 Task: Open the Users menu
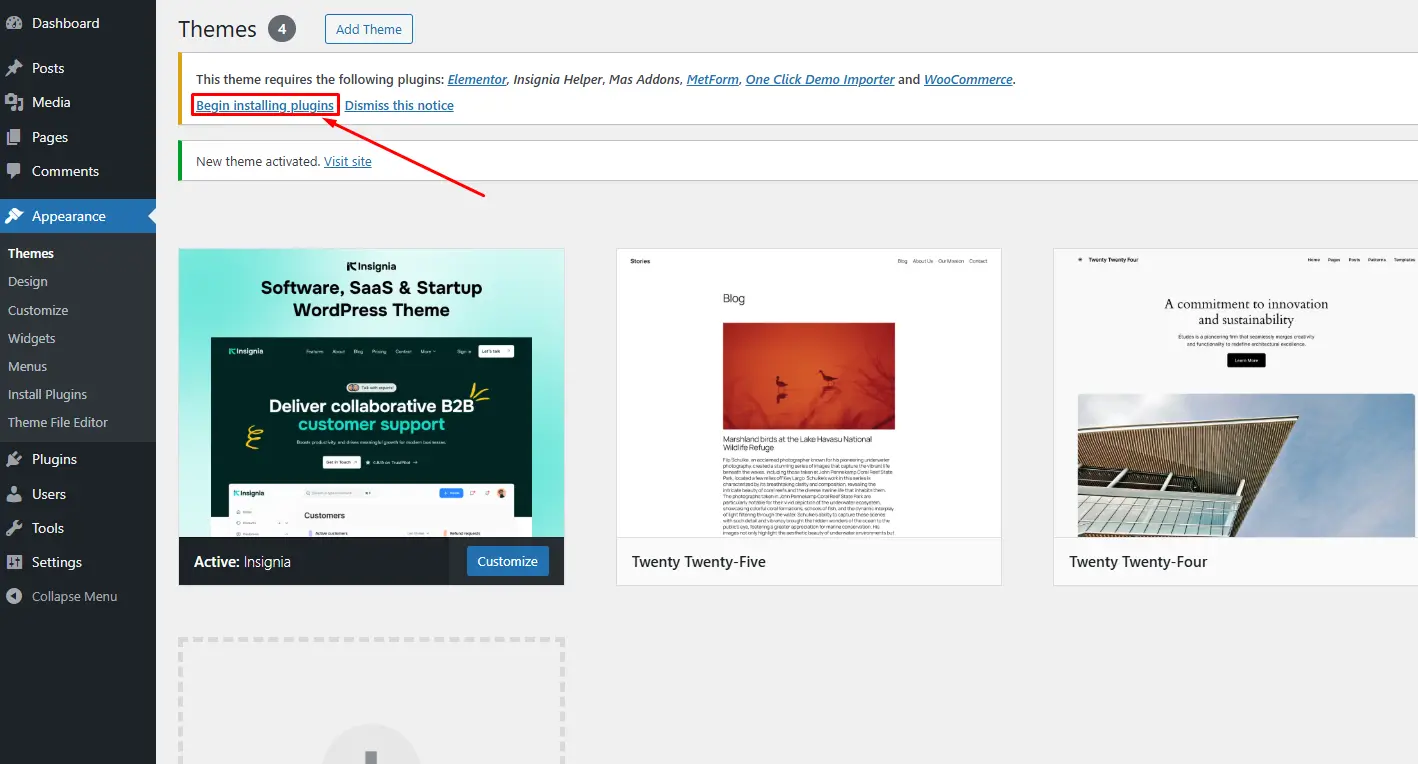pos(78,494)
